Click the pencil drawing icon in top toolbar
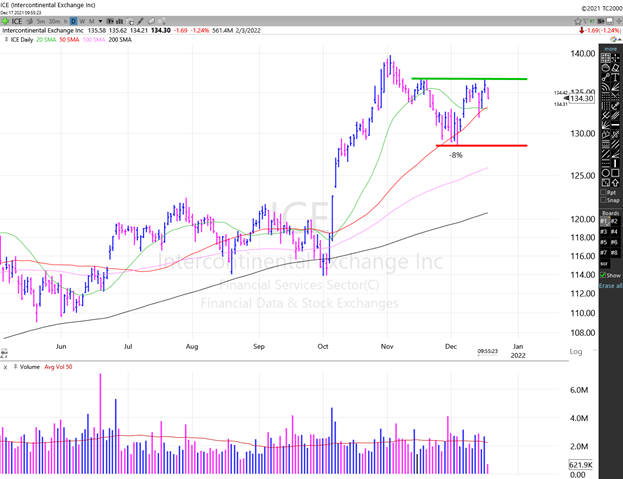 (140, 21)
